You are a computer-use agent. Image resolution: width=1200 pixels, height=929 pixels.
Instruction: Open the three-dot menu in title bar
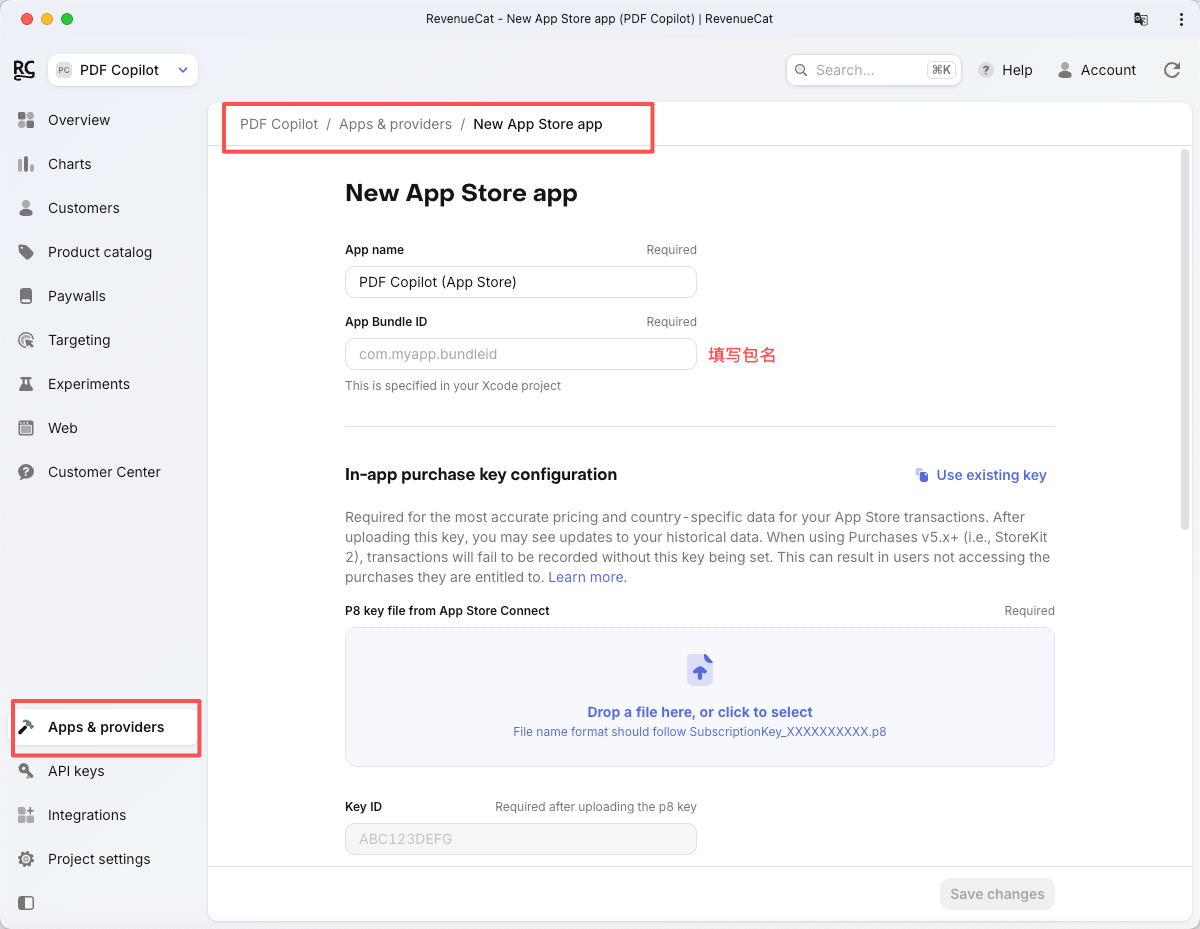point(1181,19)
